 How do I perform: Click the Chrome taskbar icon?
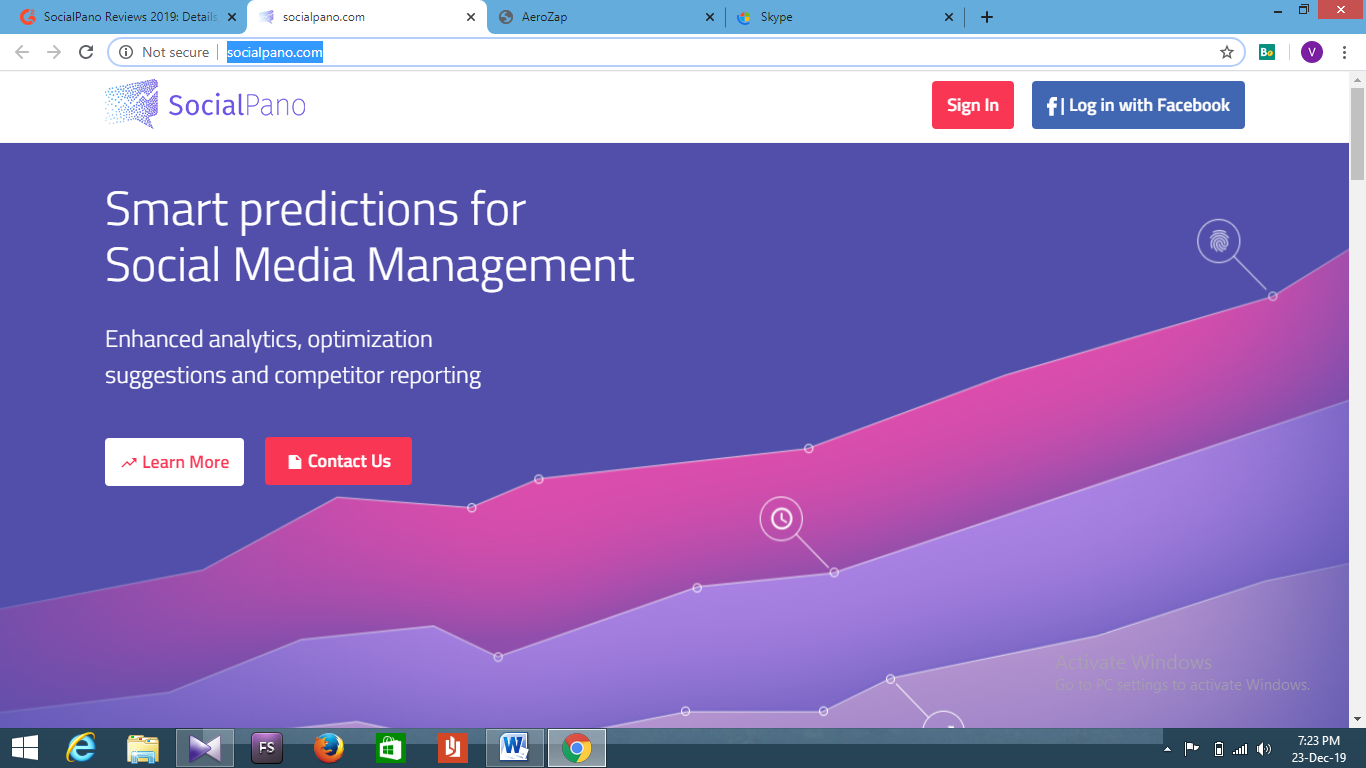tap(577, 748)
